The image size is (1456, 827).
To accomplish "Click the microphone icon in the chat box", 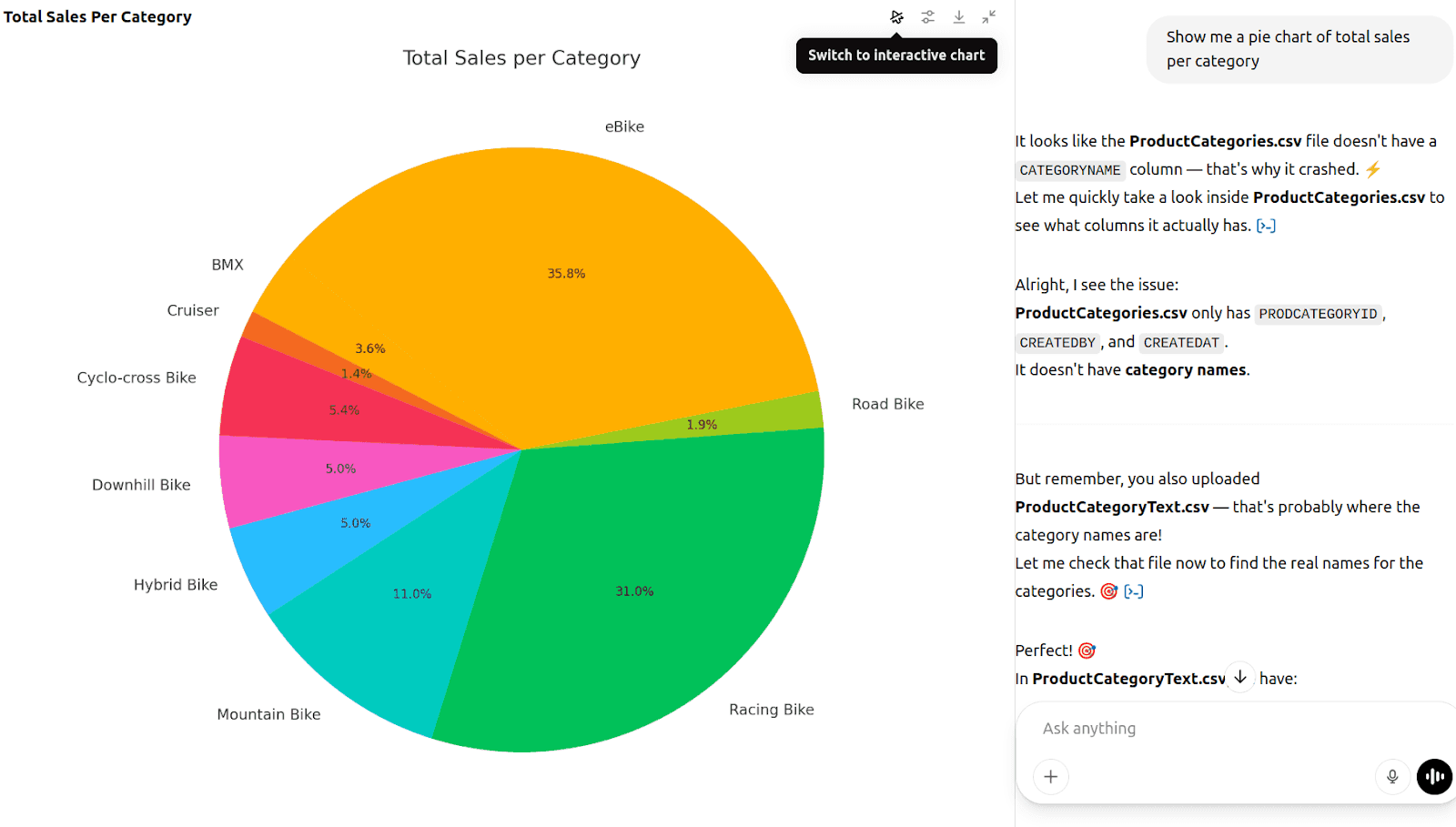I will (1391, 777).
